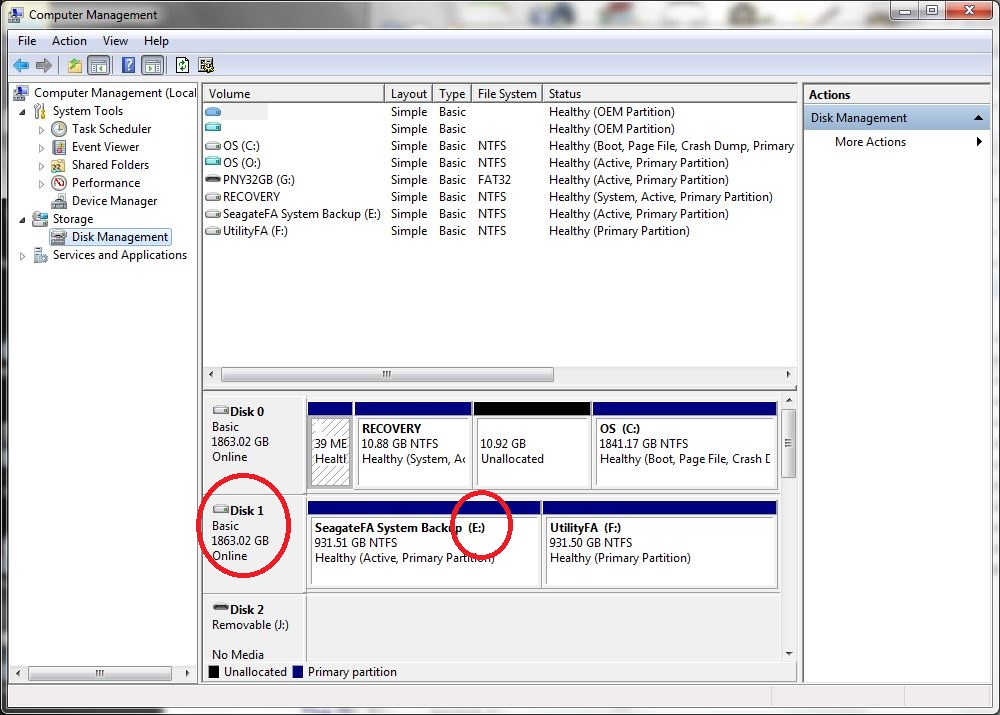Click the Shared Folders icon in tree
Image resolution: width=1000 pixels, height=715 pixels.
59,165
